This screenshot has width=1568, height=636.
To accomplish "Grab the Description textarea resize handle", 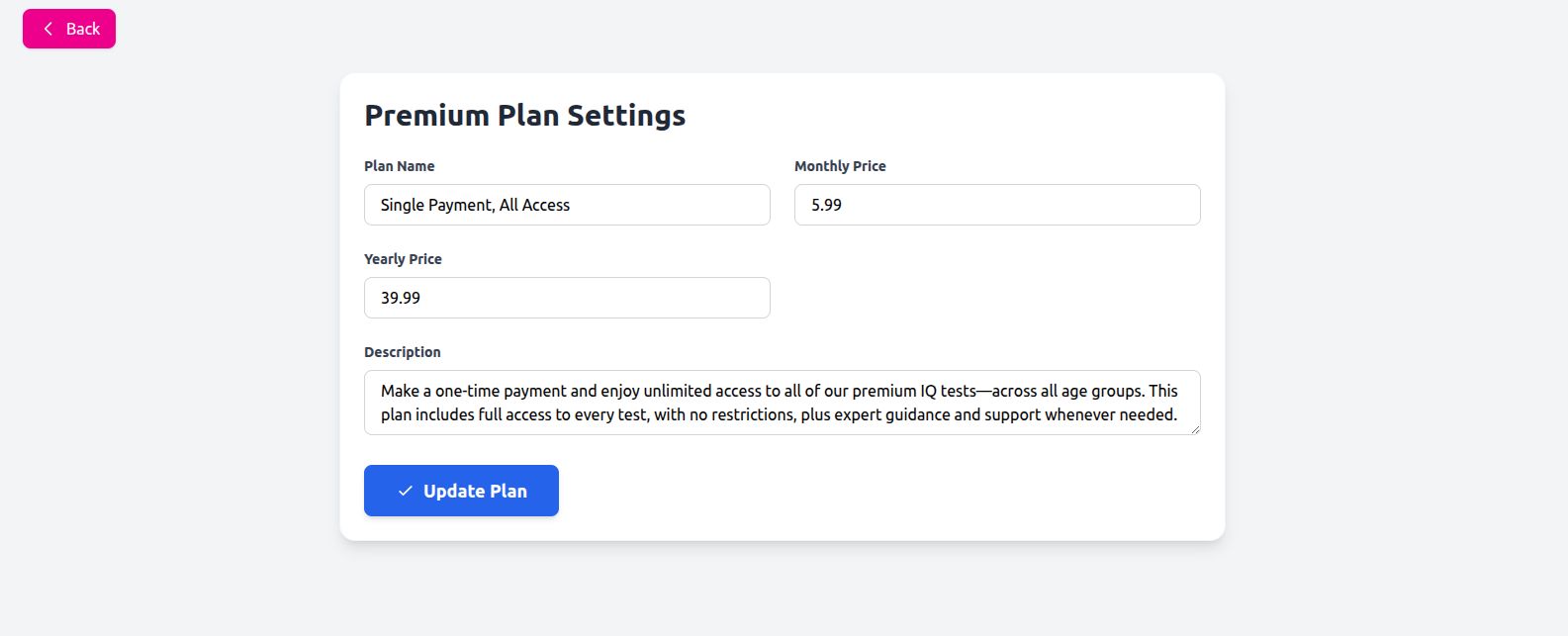I will pos(1195,429).
